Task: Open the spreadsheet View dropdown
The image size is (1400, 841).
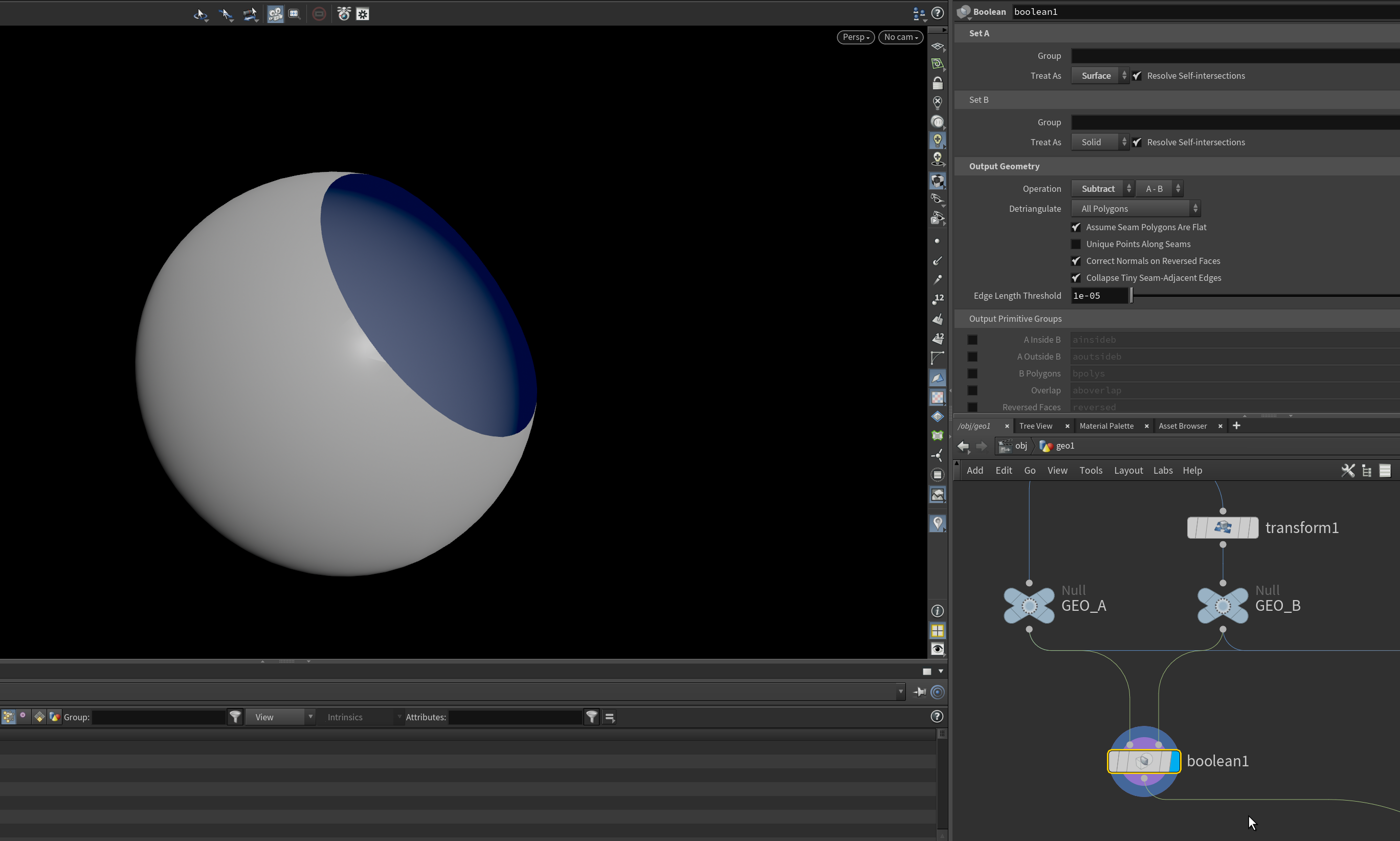Action: [280, 717]
